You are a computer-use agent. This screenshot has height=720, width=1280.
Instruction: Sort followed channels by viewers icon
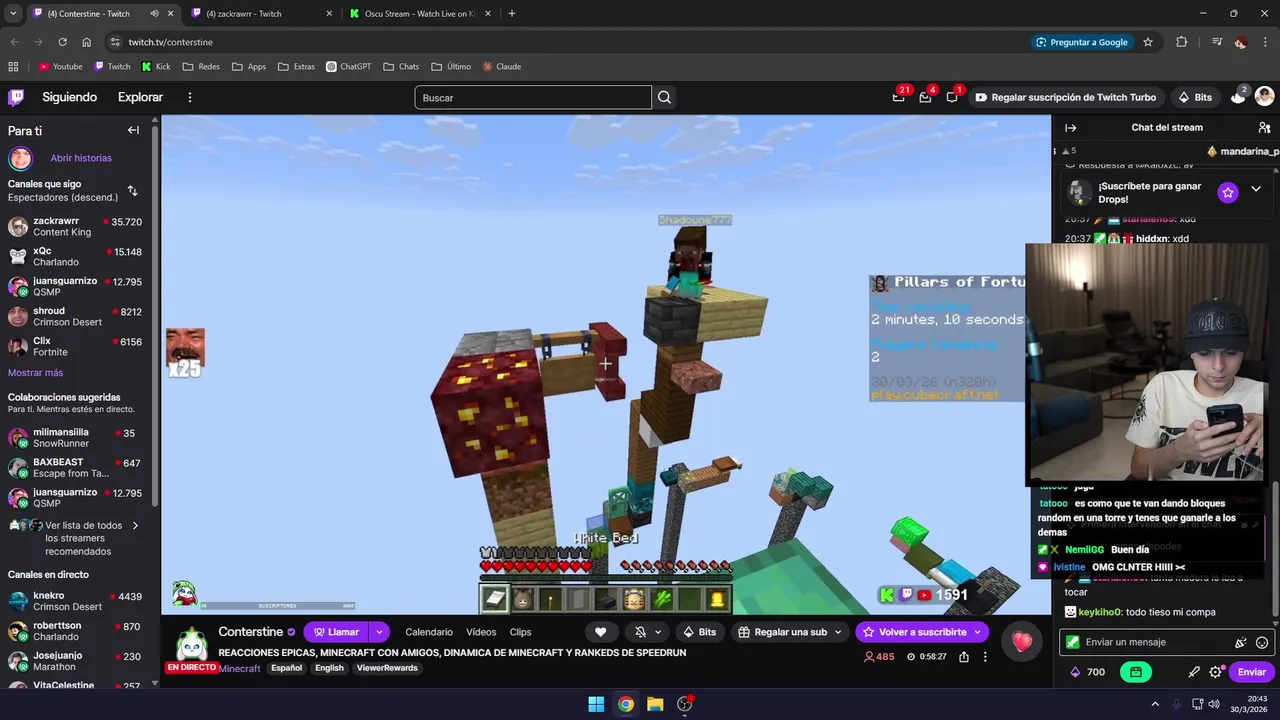[132, 190]
